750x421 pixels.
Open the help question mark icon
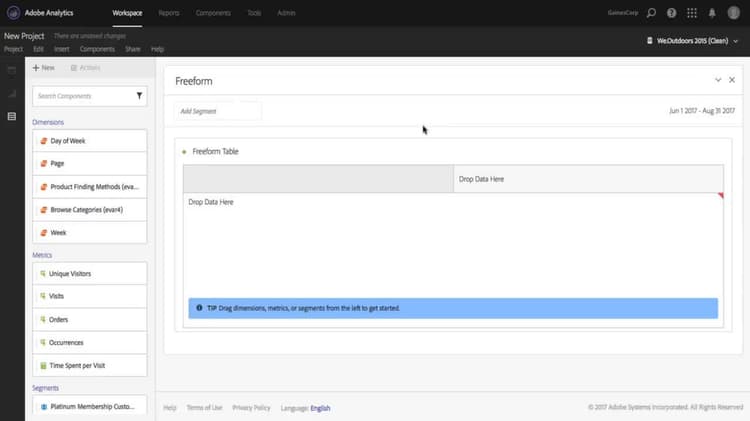click(672, 13)
